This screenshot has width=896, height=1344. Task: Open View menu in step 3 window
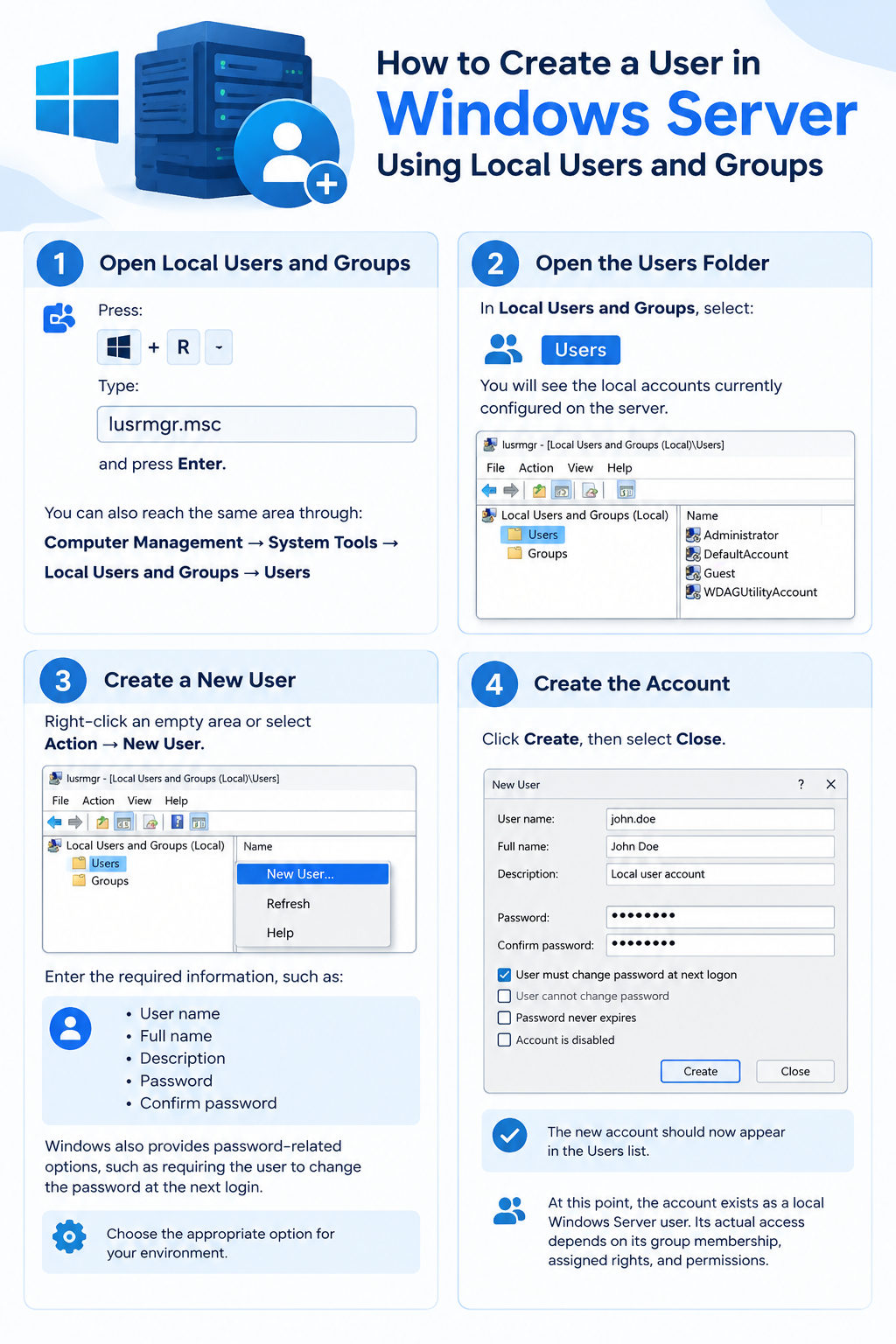pyautogui.click(x=139, y=801)
